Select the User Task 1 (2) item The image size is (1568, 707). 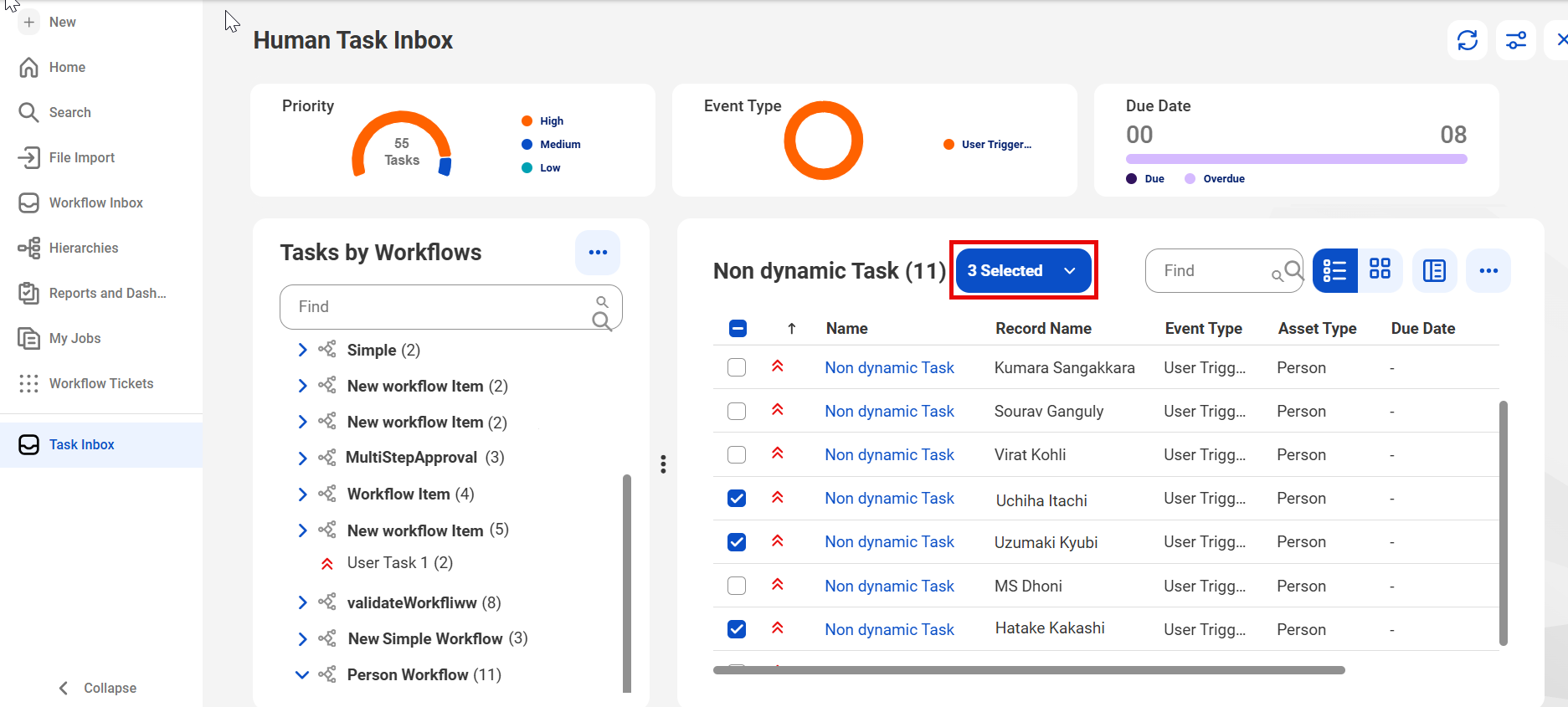pyautogui.click(x=400, y=563)
